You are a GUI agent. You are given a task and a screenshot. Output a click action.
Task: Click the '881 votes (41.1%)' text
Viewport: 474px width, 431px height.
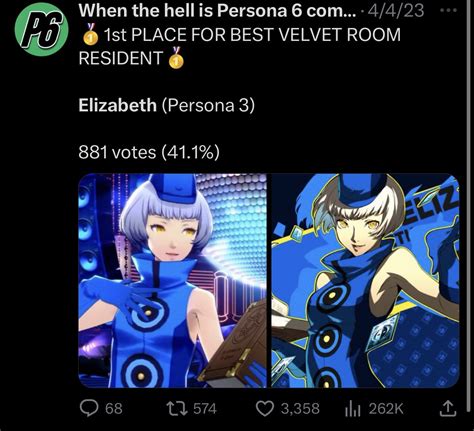tap(149, 153)
